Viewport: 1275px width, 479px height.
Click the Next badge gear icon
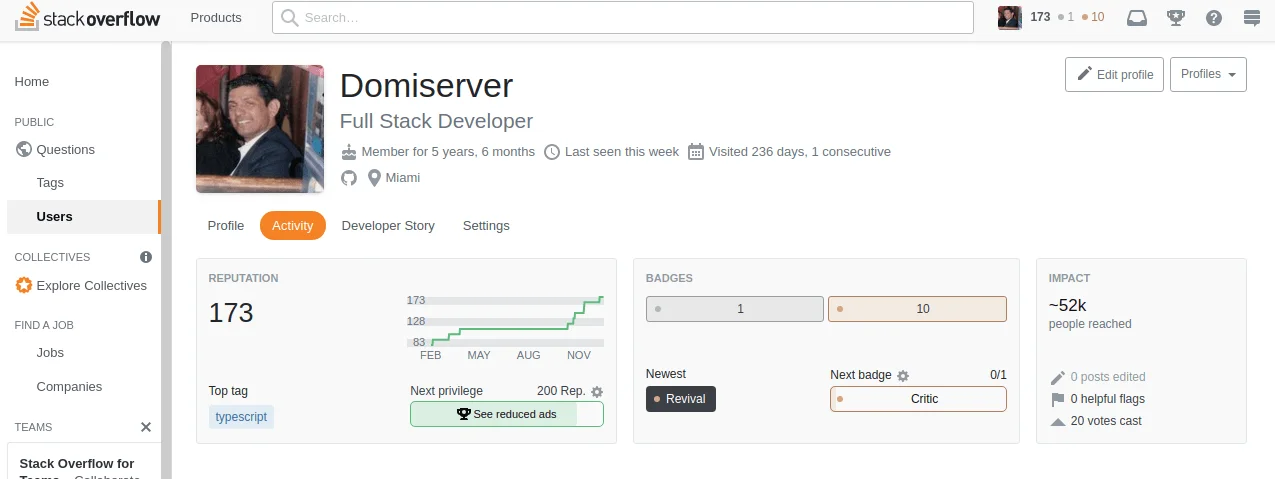coord(903,376)
